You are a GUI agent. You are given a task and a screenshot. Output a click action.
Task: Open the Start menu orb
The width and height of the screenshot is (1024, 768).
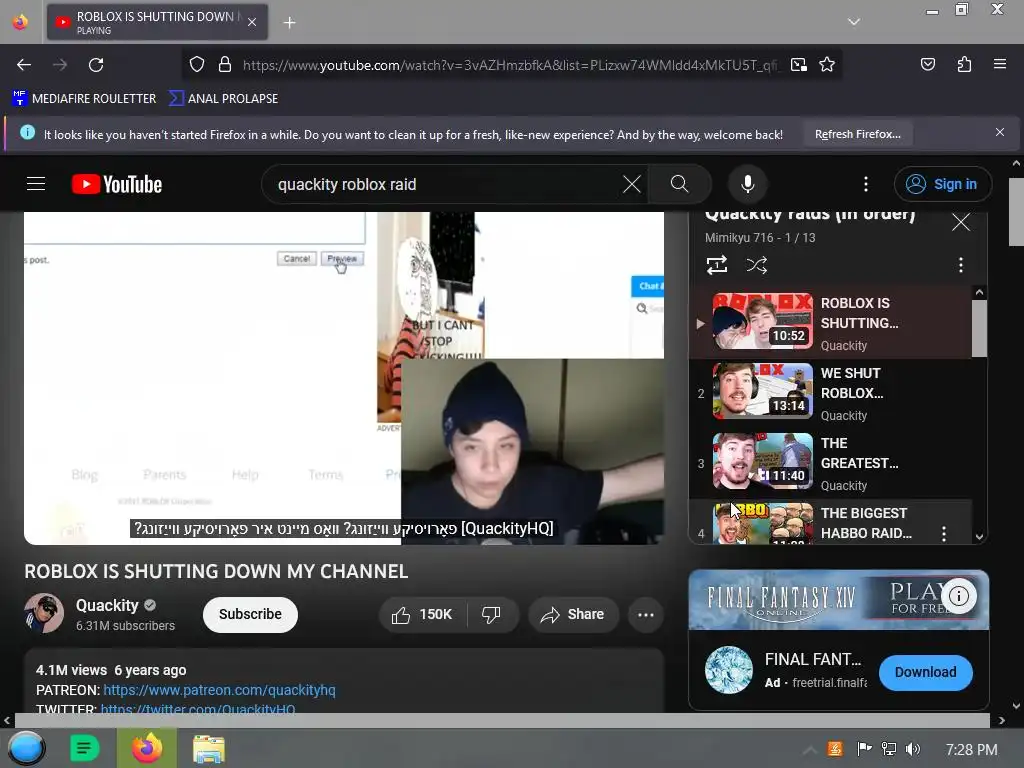(x=26, y=748)
